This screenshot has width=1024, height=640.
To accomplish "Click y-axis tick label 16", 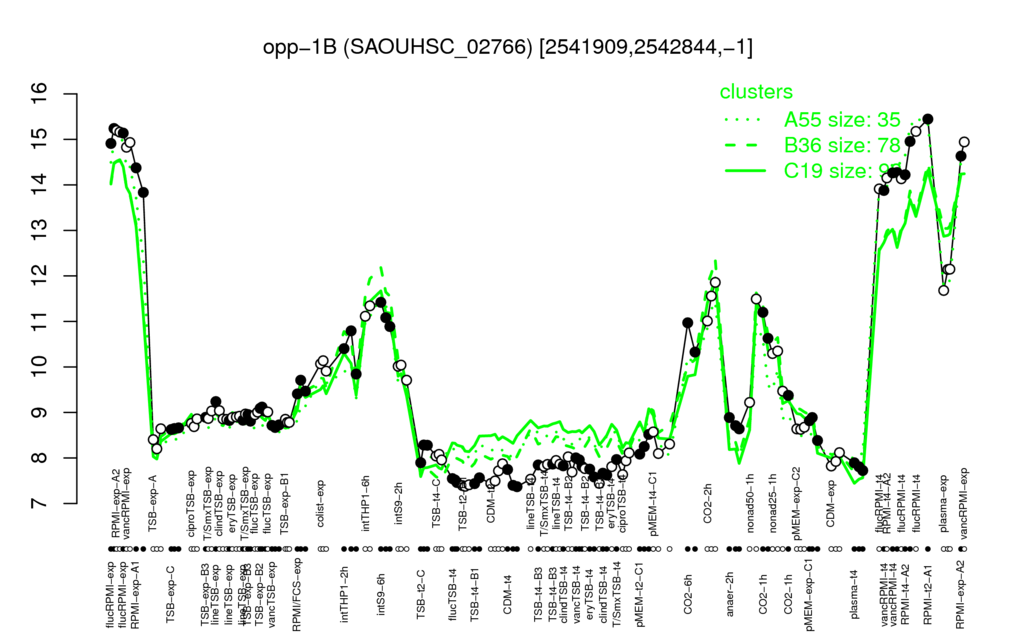I will tap(40, 94).
